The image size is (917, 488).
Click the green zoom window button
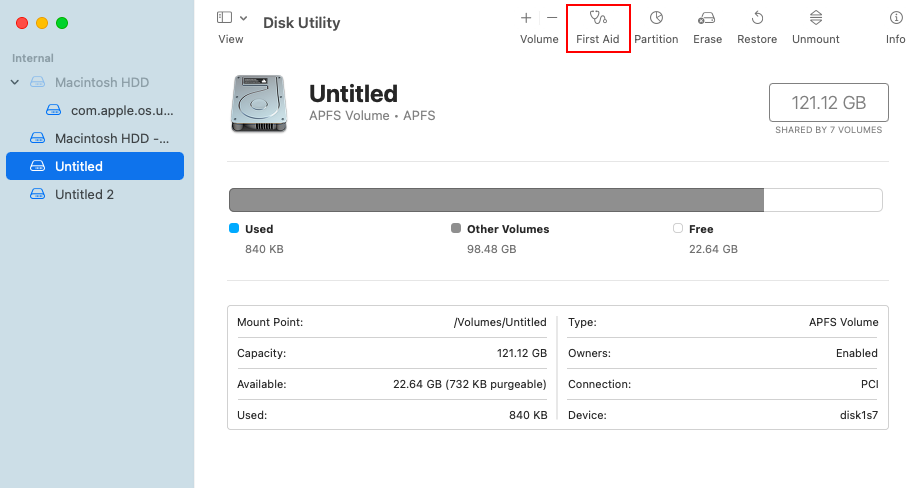[62, 23]
